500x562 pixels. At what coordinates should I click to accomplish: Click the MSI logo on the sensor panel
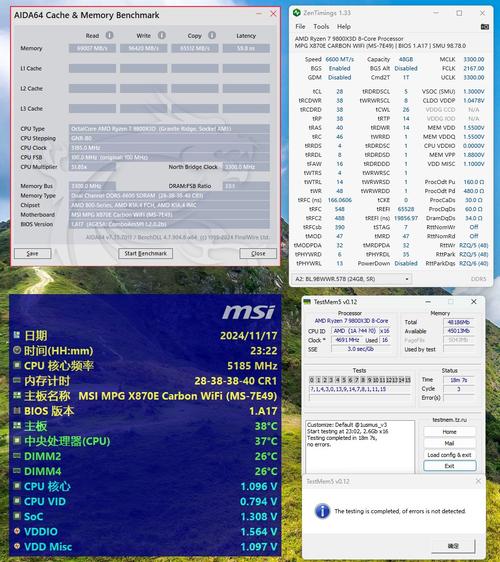(249, 312)
